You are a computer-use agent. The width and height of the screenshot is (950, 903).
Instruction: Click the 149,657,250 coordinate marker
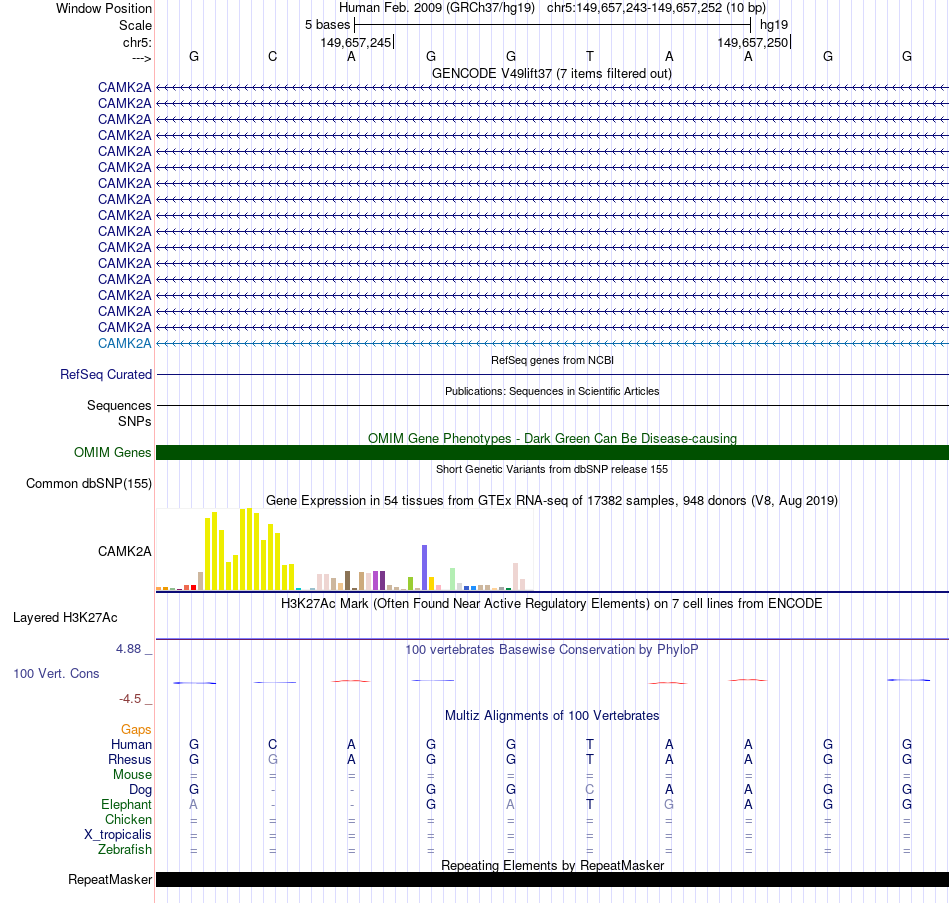click(x=752, y=42)
